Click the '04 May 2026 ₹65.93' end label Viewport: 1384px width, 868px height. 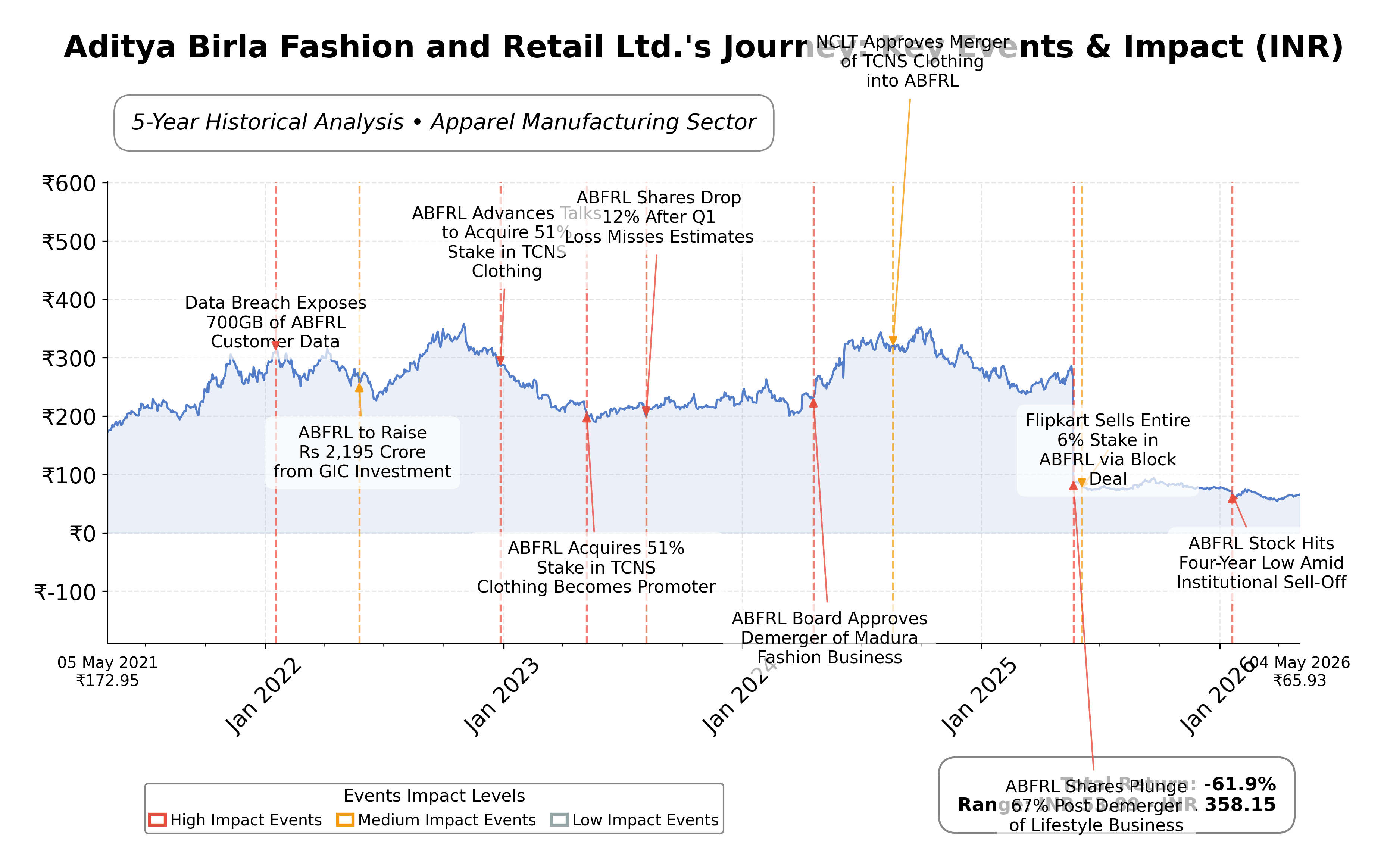1300,672
